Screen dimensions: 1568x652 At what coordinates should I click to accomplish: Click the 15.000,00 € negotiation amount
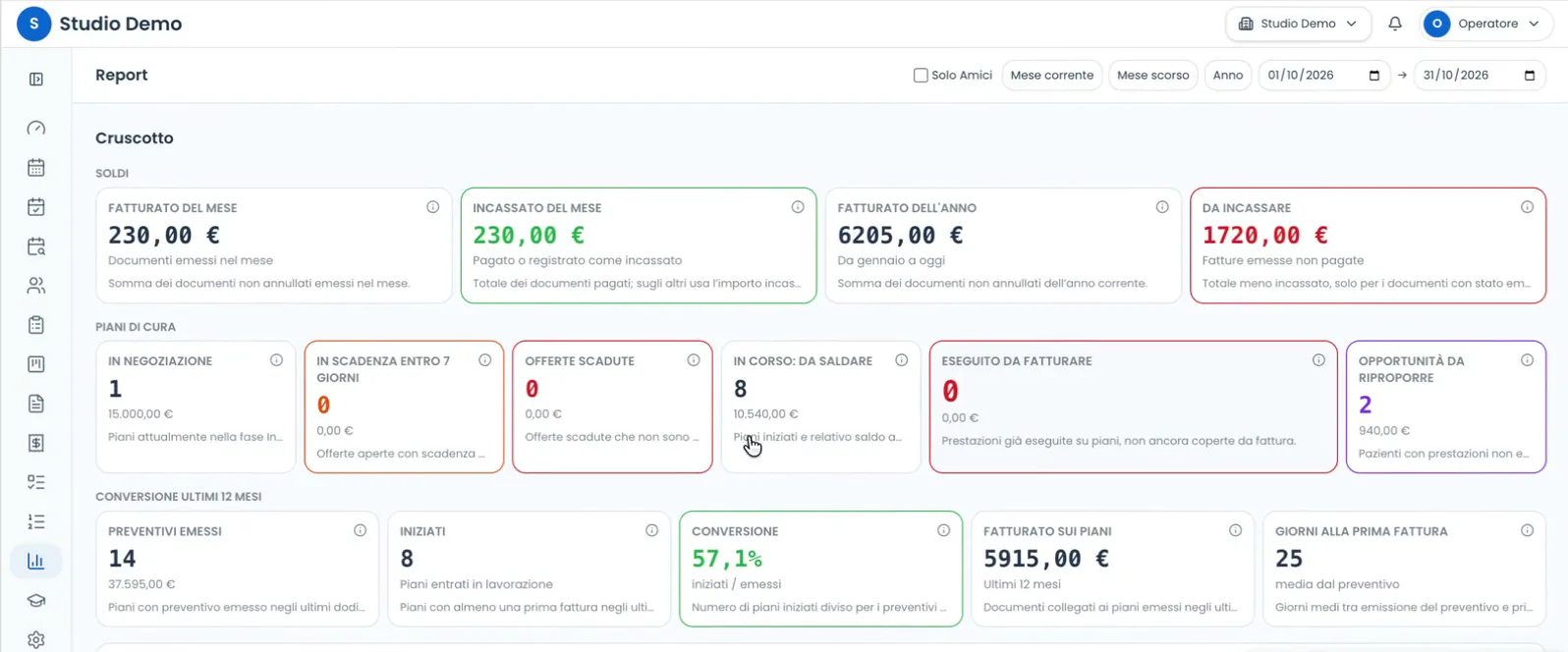pyautogui.click(x=140, y=414)
